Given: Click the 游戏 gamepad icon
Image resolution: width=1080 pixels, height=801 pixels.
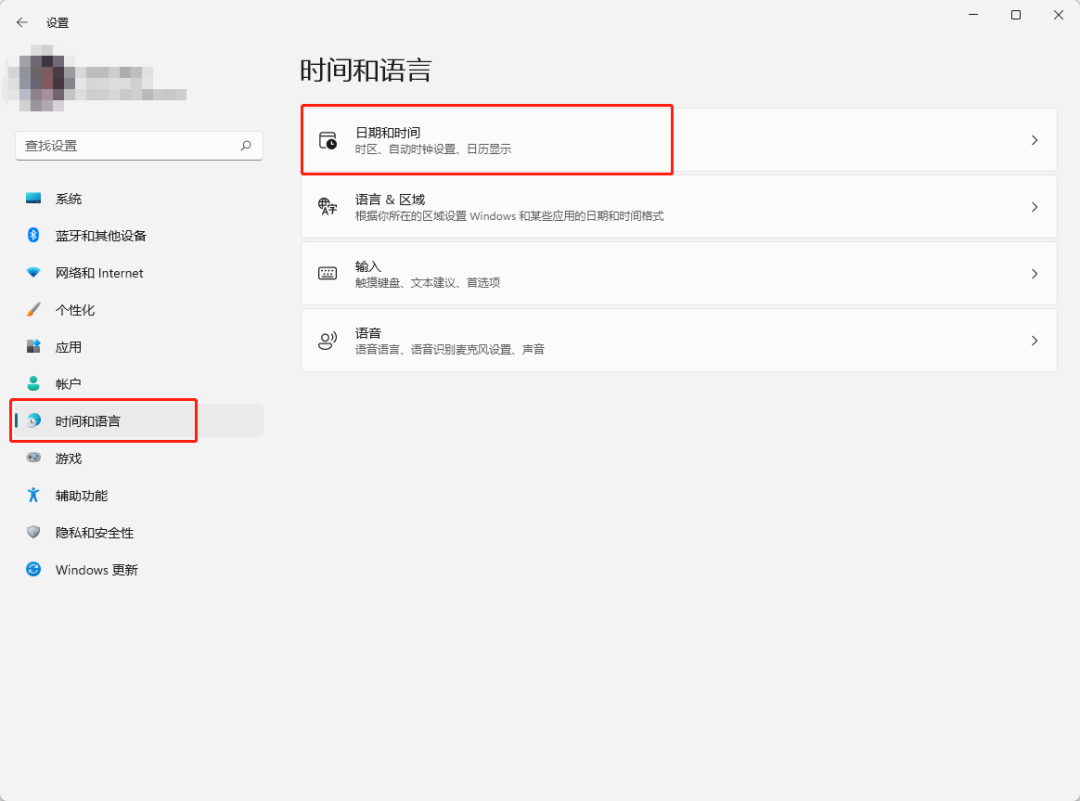Looking at the screenshot, I should 33,457.
